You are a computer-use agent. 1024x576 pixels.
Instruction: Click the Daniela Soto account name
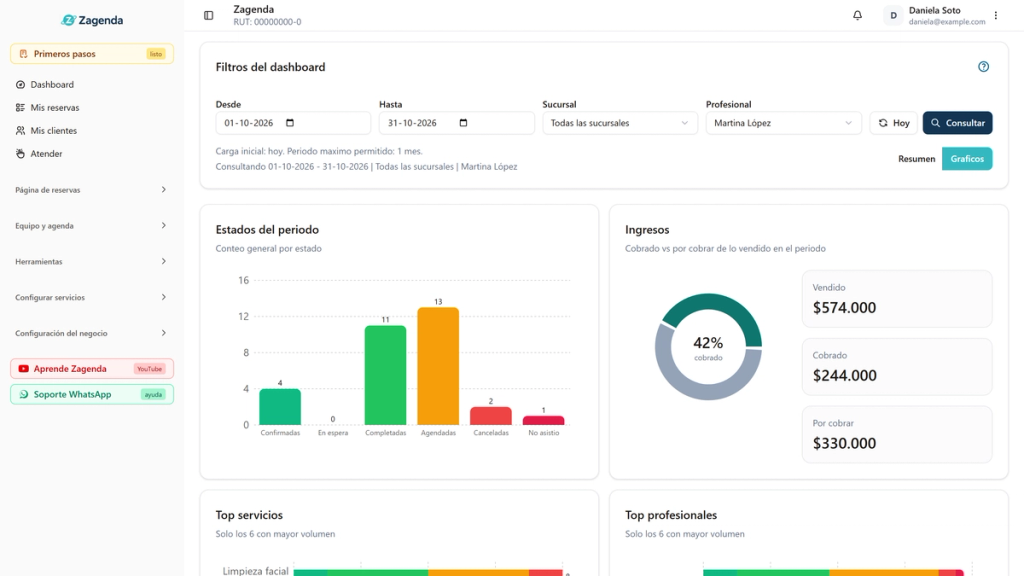tap(935, 10)
